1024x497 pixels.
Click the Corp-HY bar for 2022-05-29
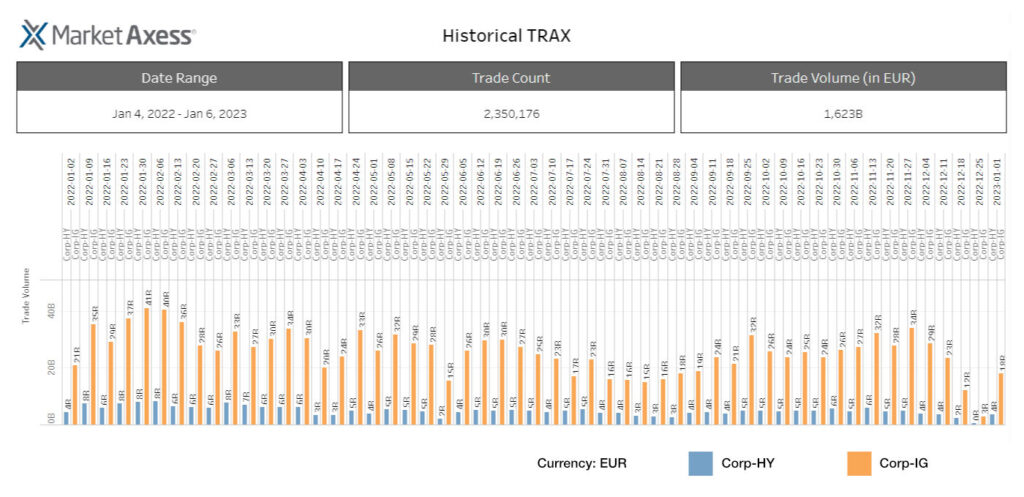(x=440, y=422)
